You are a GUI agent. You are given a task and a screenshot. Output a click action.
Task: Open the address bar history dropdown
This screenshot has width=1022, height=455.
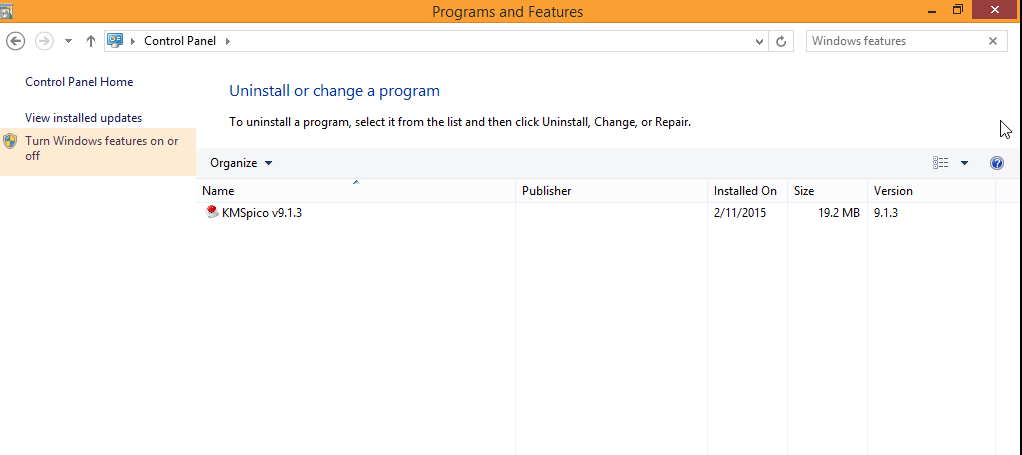coord(759,41)
